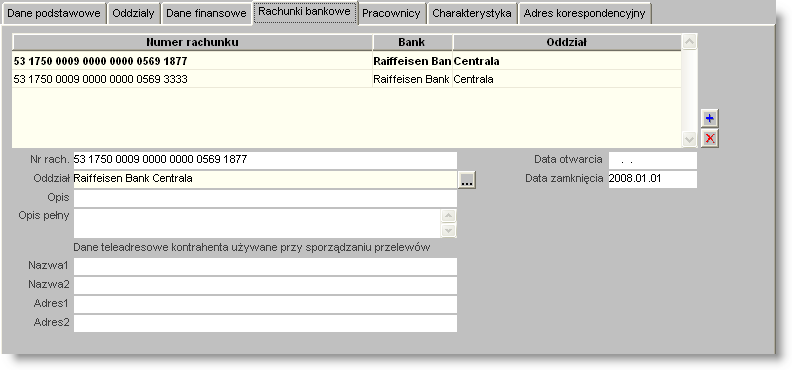Delete bank account with red X icon

pyautogui.click(x=710, y=138)
